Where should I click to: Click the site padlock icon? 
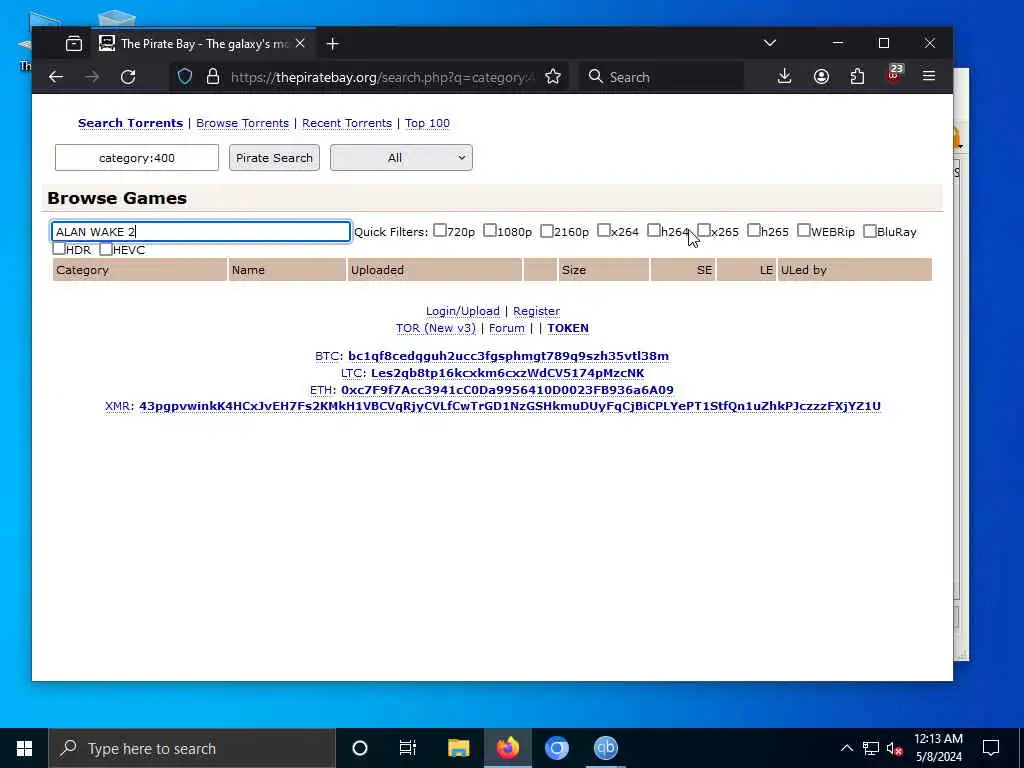pyautogui.click(x=213, y=77)
